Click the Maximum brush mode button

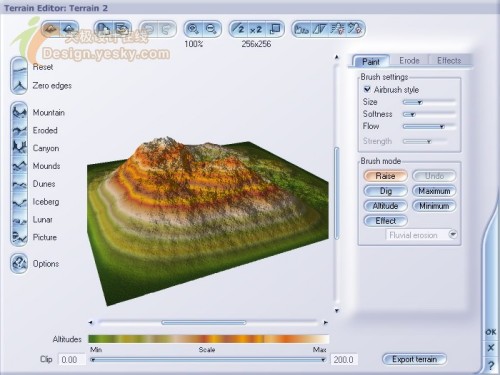coord(434,191)
